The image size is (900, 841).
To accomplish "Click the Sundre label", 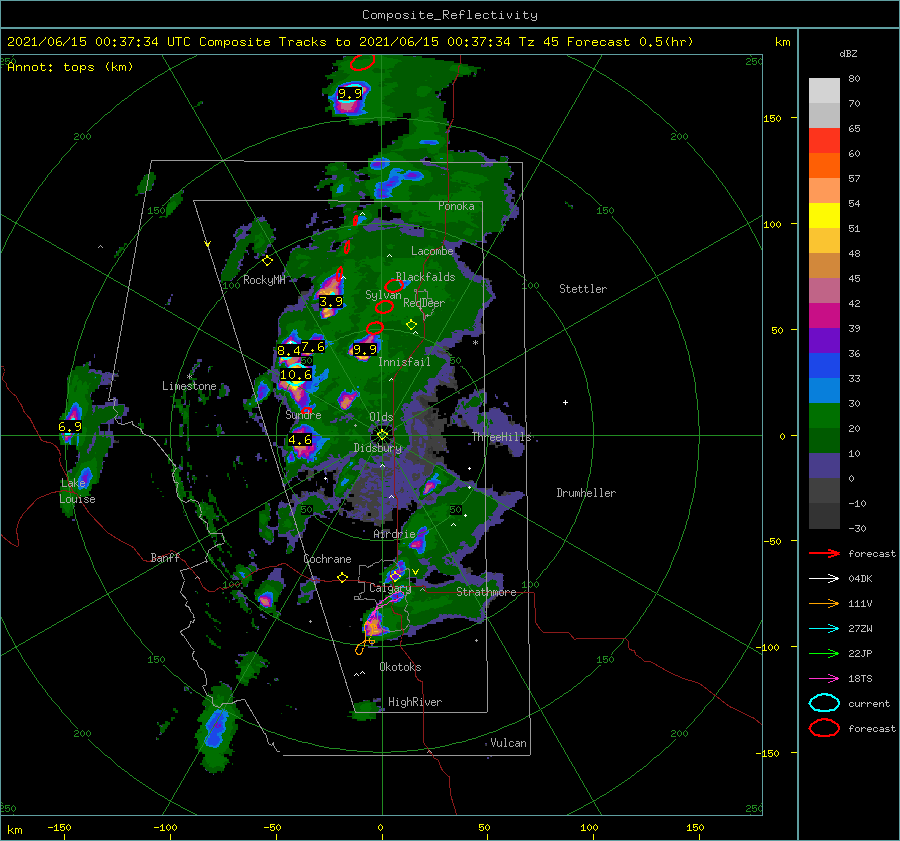I will click(x=304, y=414).
